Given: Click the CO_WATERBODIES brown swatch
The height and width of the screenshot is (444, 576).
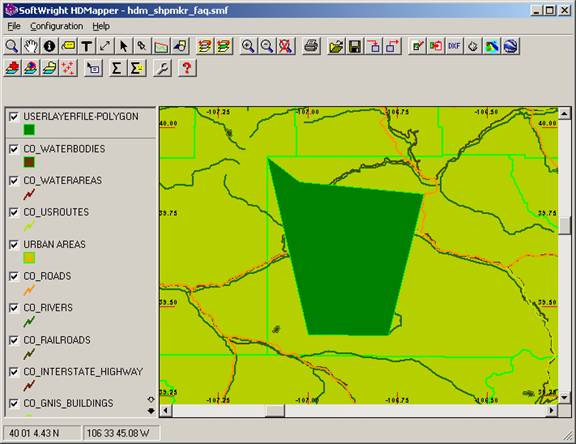Looking at the screenshot, I should [29, 162].
